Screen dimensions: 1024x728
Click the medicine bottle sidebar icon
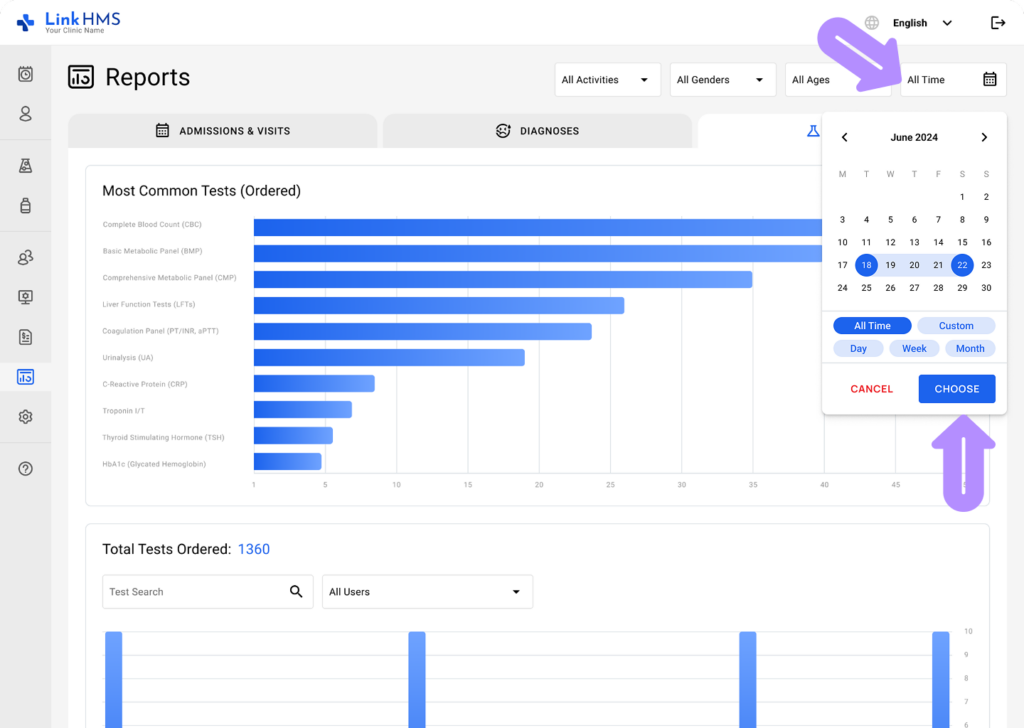(x=25, y=206)
